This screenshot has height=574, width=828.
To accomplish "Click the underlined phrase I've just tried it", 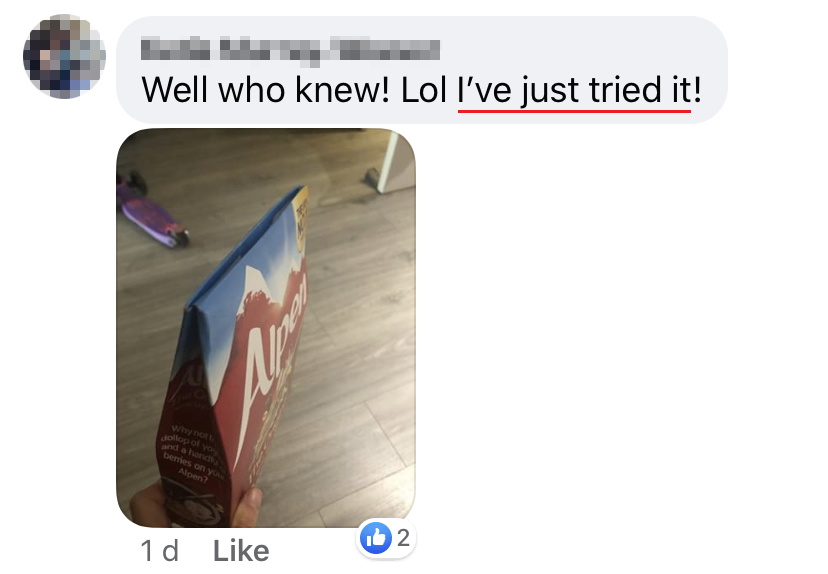I will 575,90.
